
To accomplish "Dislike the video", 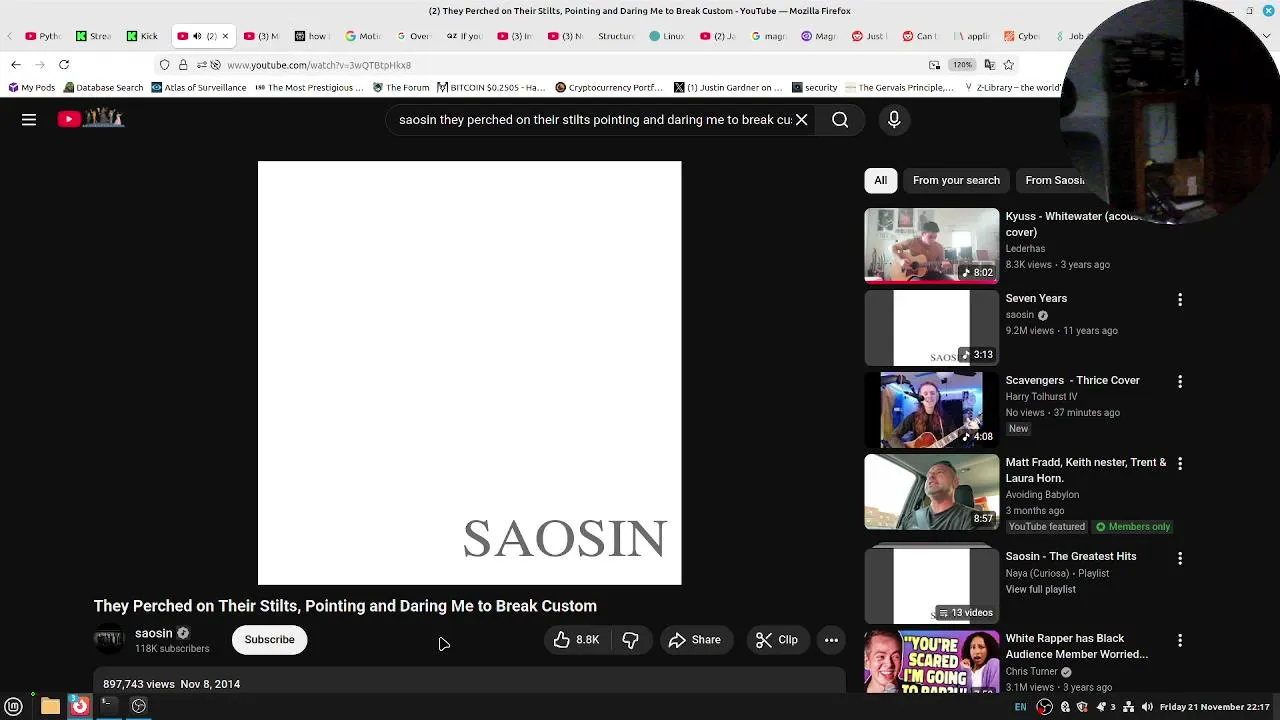I will pyautogui.click(x=631, y=640).
